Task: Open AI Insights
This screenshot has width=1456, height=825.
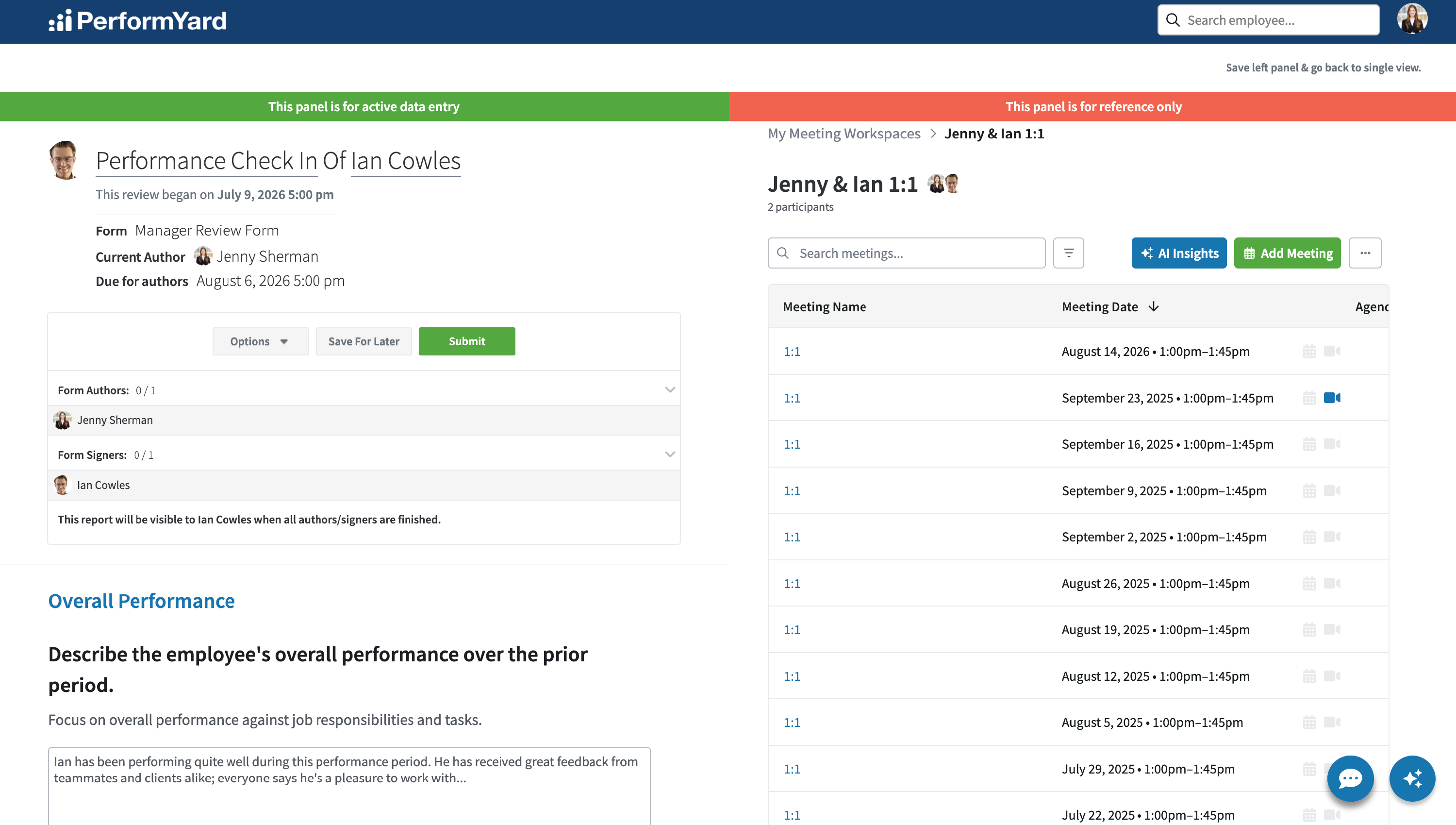Action: [x=1179, y=253]
